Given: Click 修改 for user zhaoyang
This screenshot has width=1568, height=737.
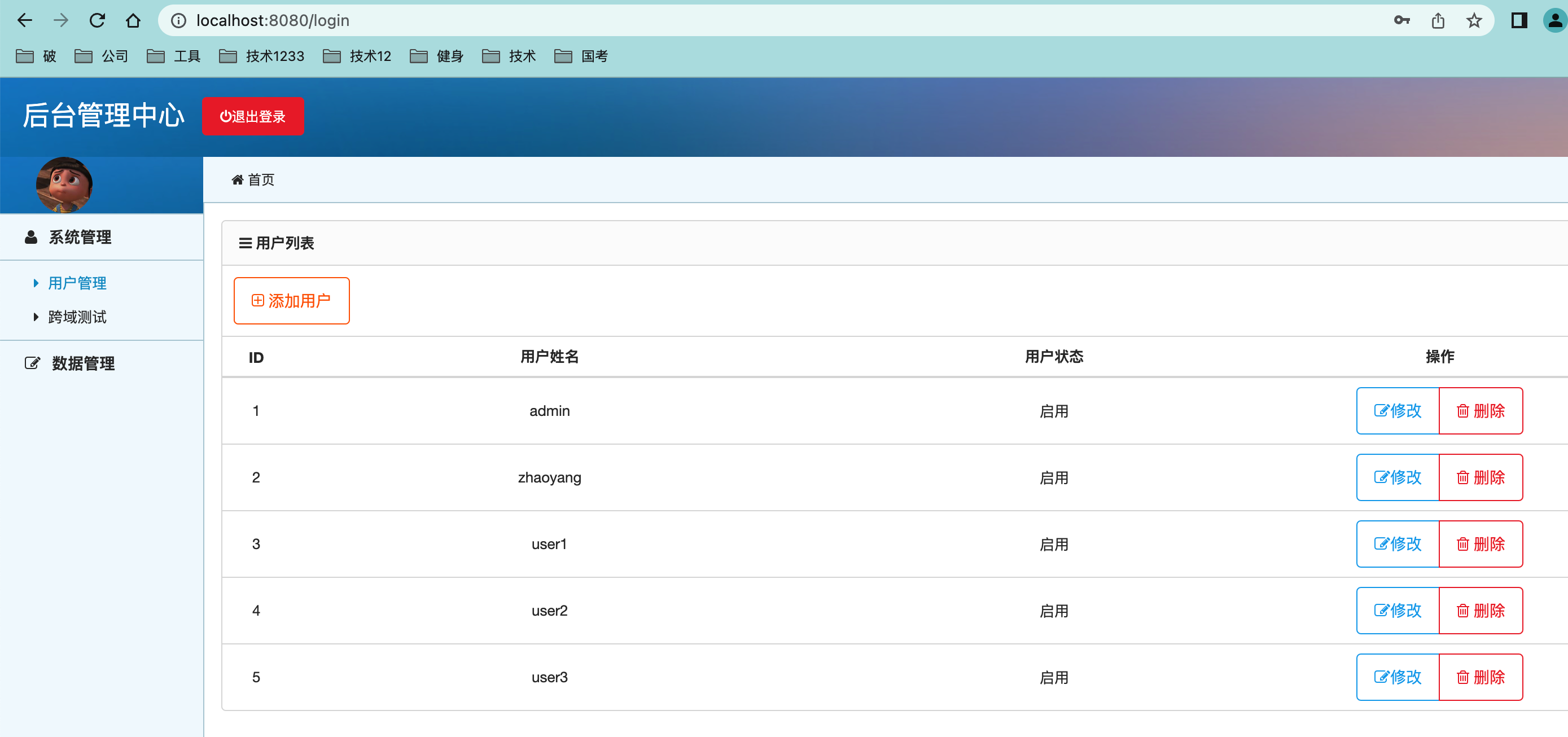Looking at the screenshot, I should (1398, 477).
